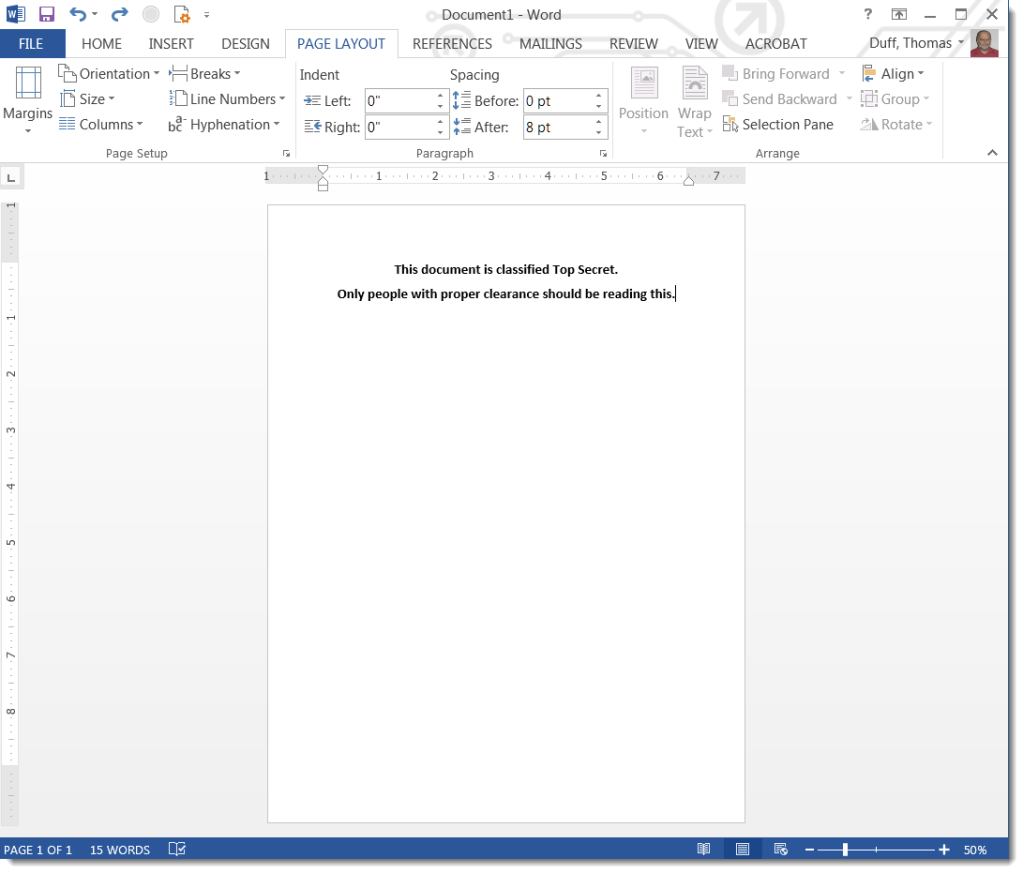The image size is (1023, 873).
Task: Open the FILE menu
Action: pyautogui.click(x=31, y=43)
